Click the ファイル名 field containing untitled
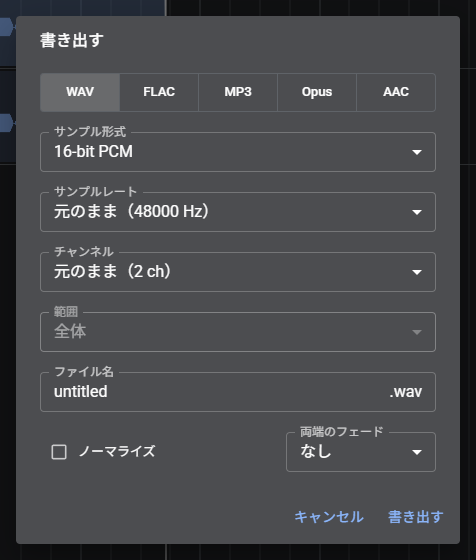Viewport: 476px width, 560px height. 238,392
